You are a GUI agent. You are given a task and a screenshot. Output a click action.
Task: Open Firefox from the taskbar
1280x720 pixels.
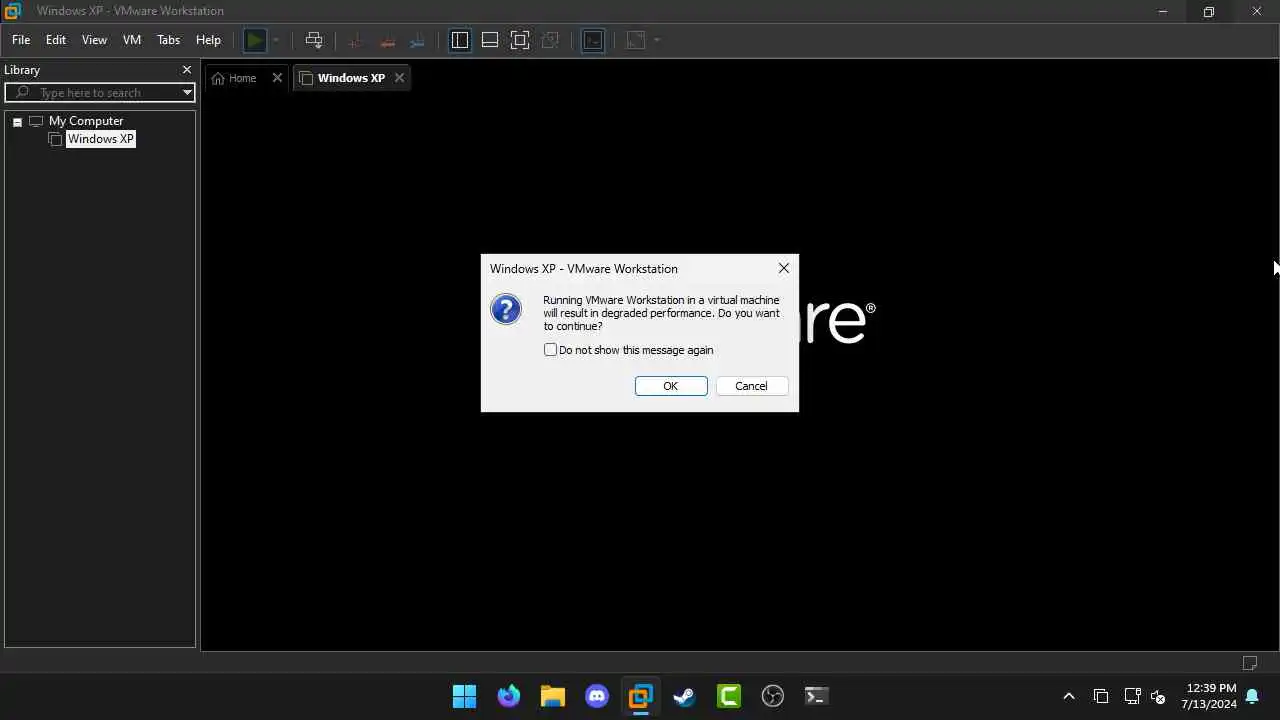(x=509, y=696)
